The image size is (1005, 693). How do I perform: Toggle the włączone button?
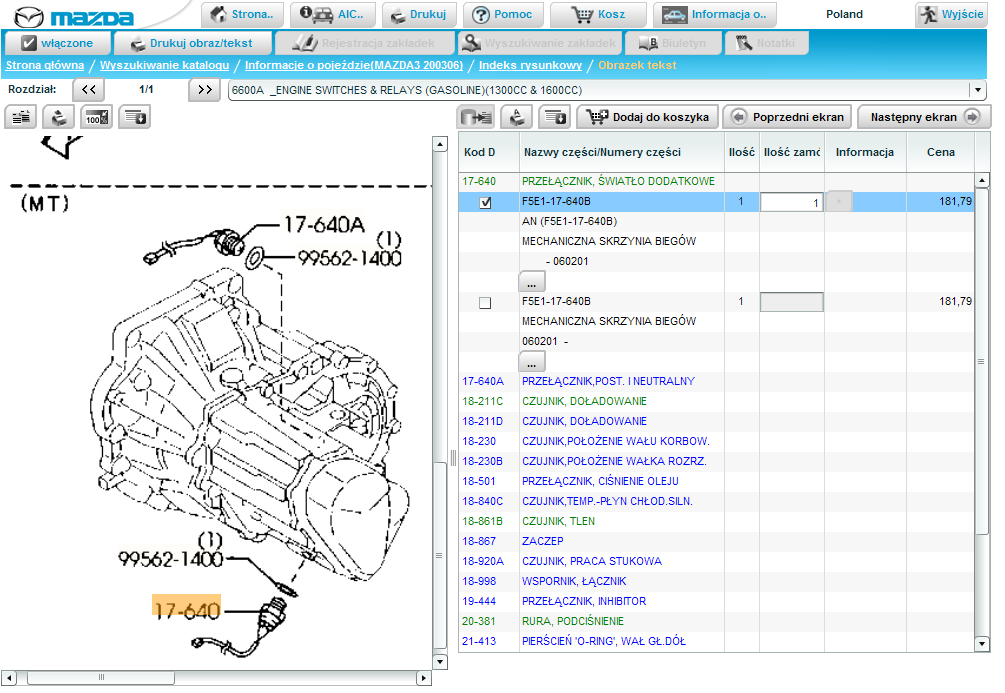point(57,44)
